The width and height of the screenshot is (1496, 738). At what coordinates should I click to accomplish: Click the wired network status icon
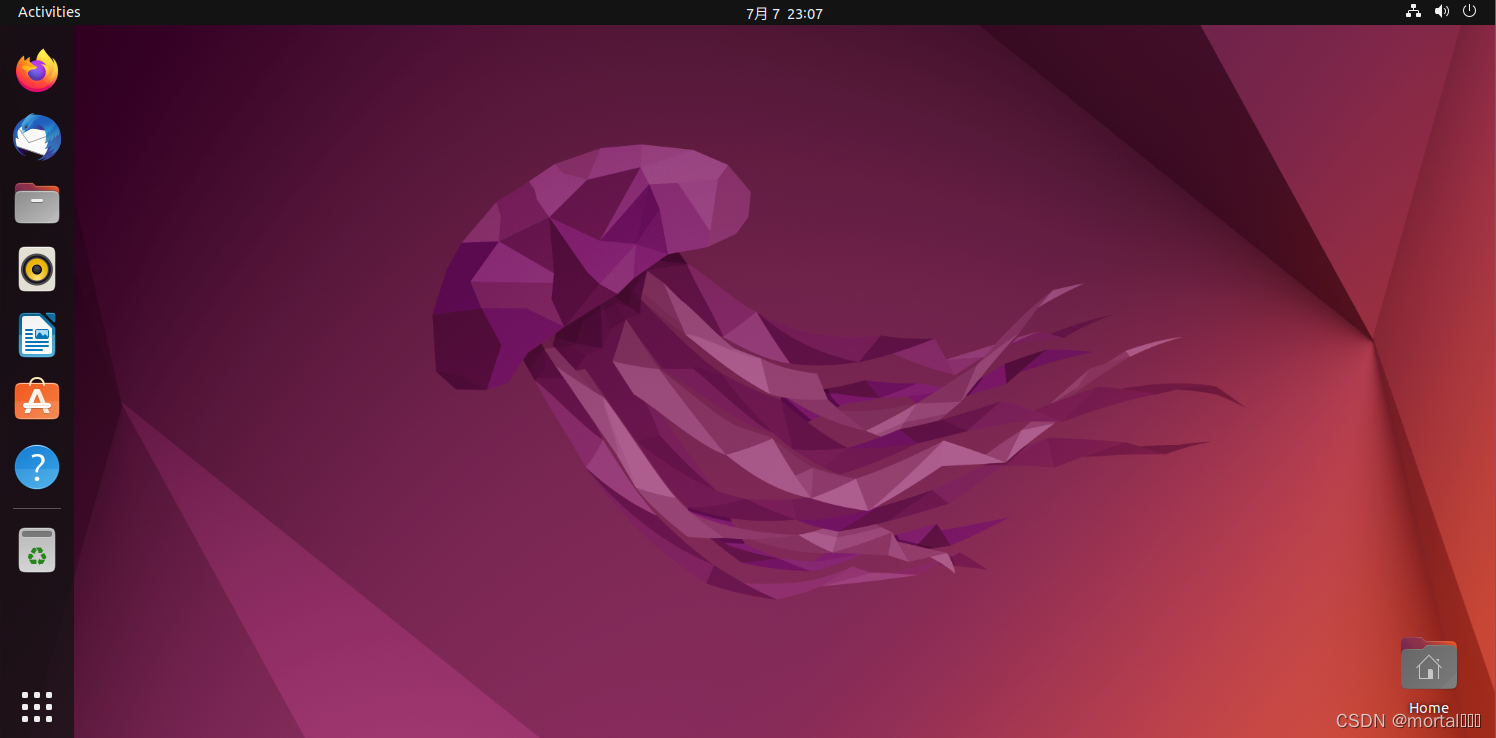pyautogui.click(x=1413, y=11)
